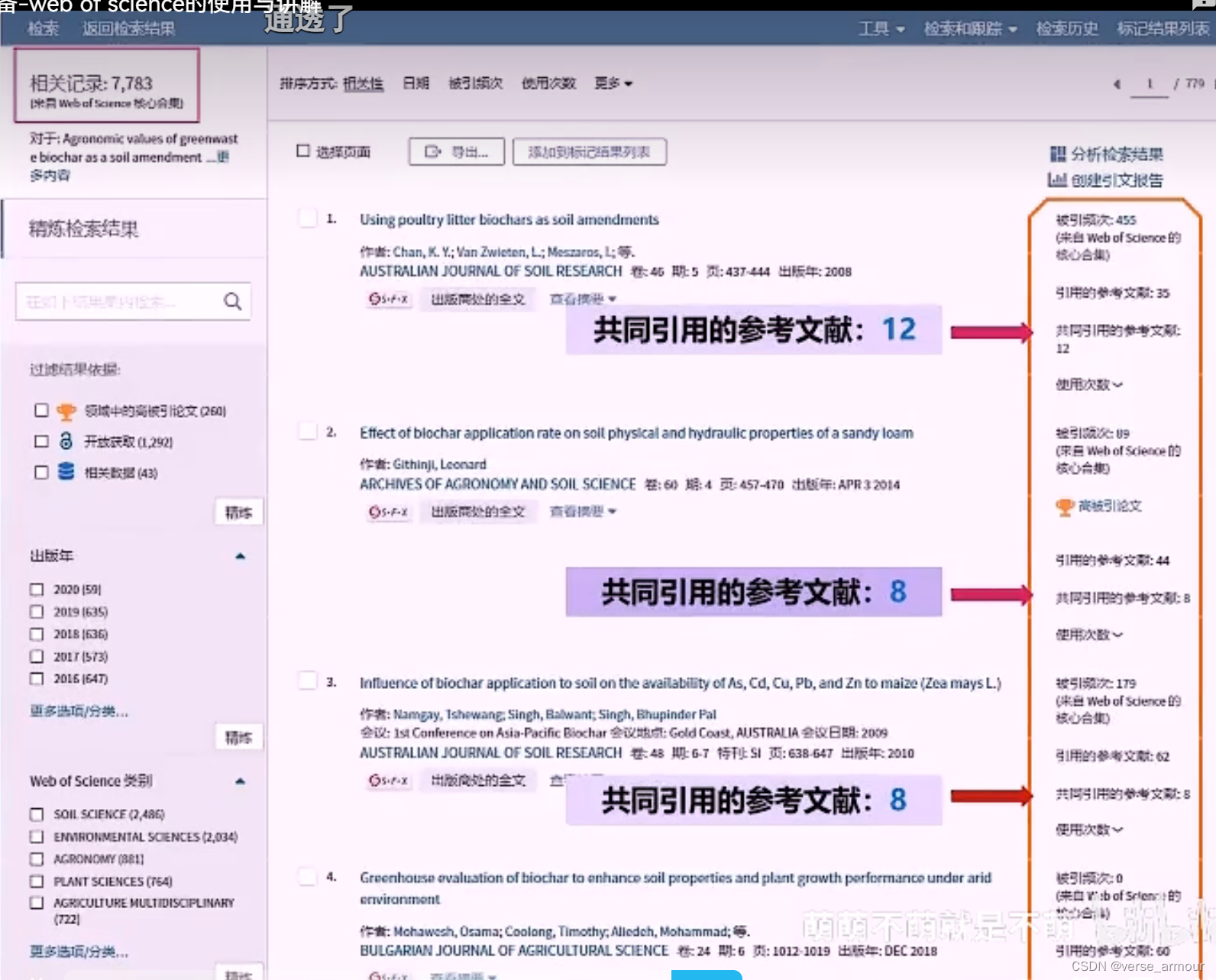Select the checkbox for result 3

click(308, 681)
